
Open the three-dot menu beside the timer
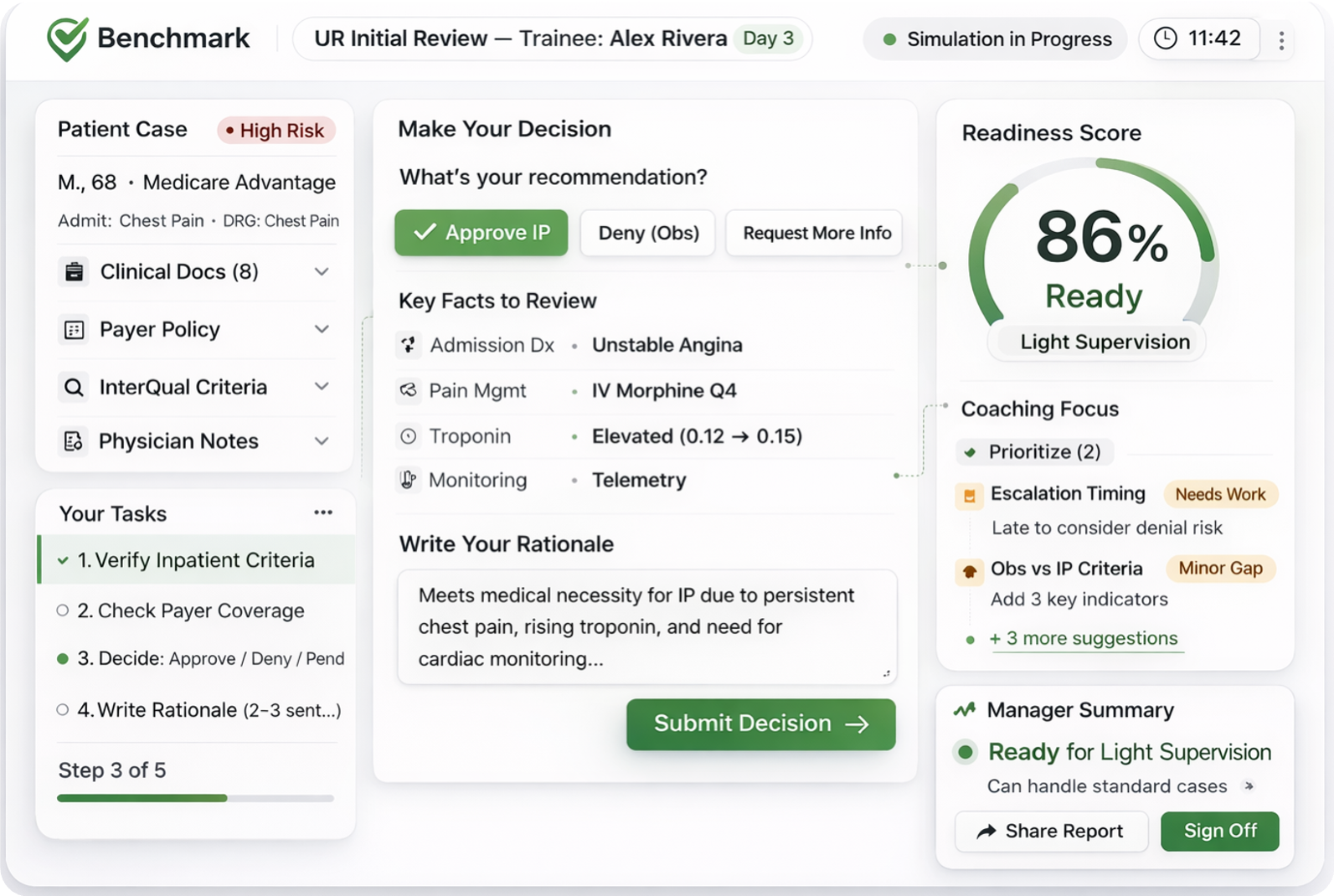[x=1281, y=40]
